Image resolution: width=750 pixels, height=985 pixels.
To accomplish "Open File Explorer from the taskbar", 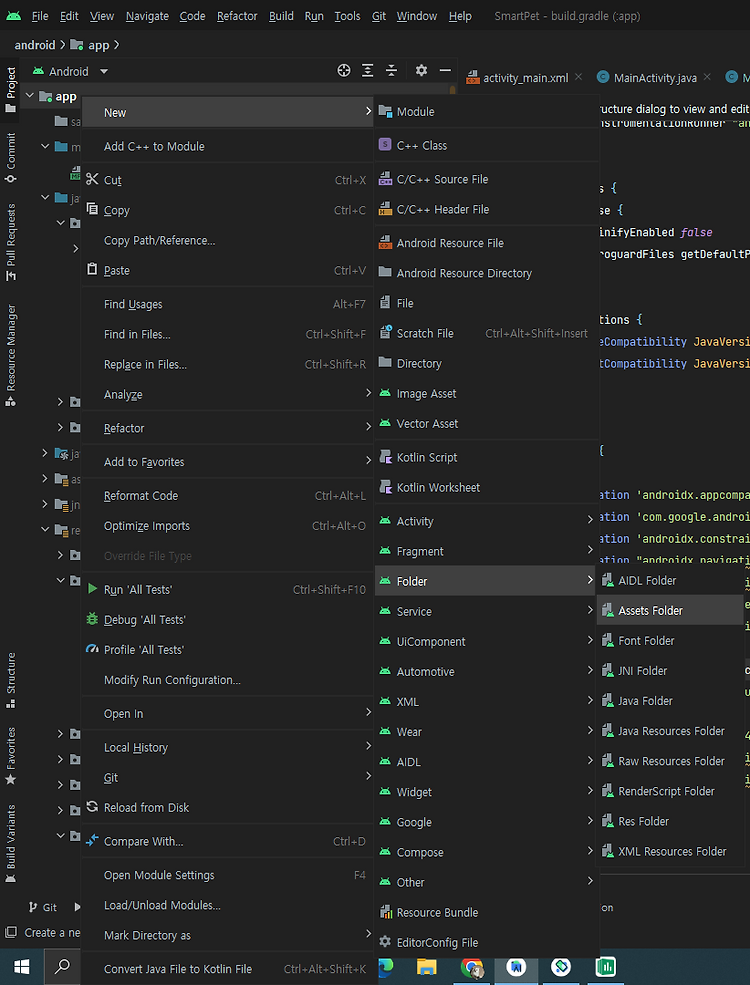I will click(x=427, y=967).
